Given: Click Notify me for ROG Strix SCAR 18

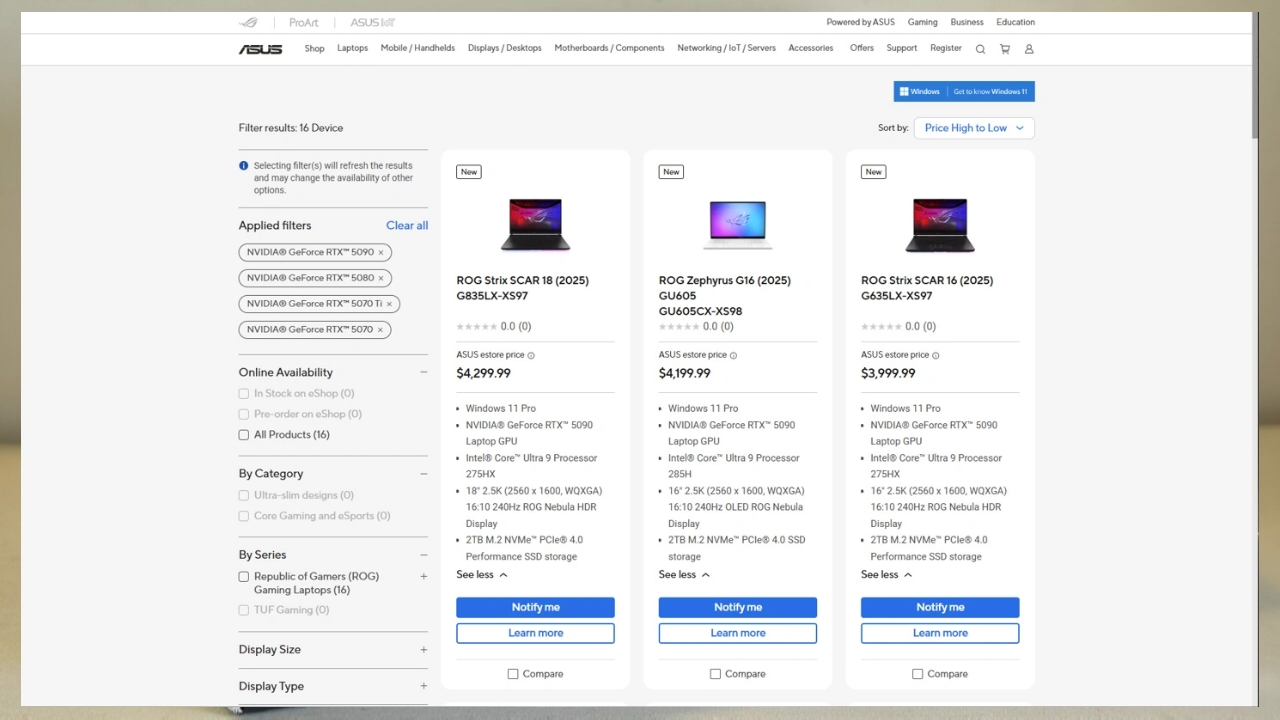Looking at the screenshot, I should click(x=535, y=607).
